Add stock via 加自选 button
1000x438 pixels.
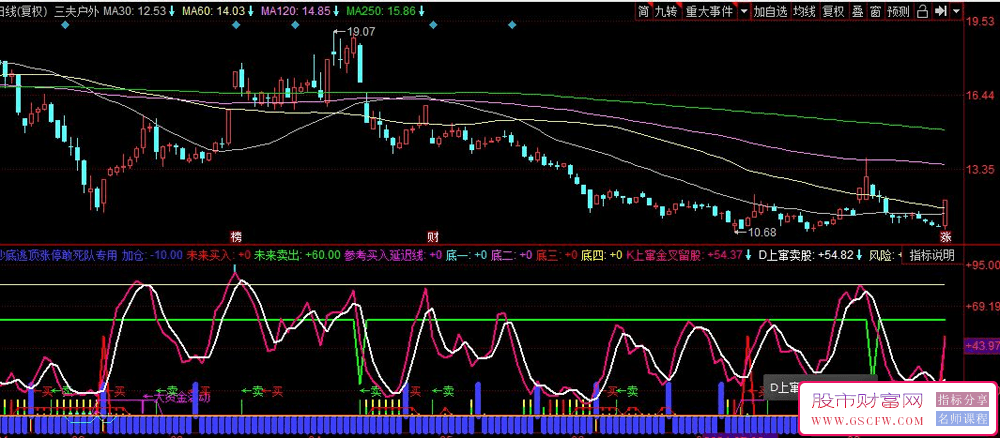pyautogui.click(x=770, y=11)
